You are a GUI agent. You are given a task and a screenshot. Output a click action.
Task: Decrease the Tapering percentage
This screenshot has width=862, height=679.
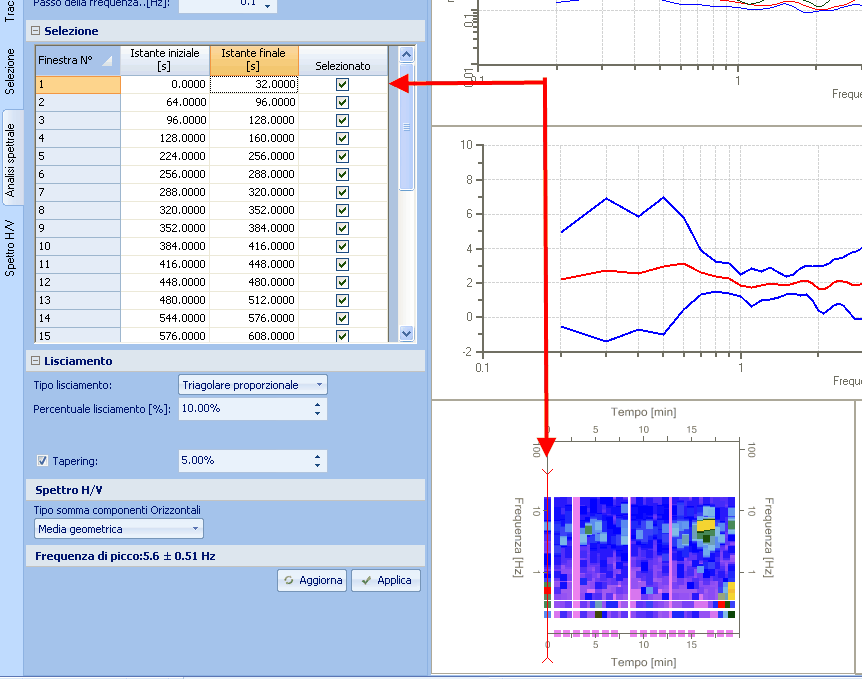point(317,465)
